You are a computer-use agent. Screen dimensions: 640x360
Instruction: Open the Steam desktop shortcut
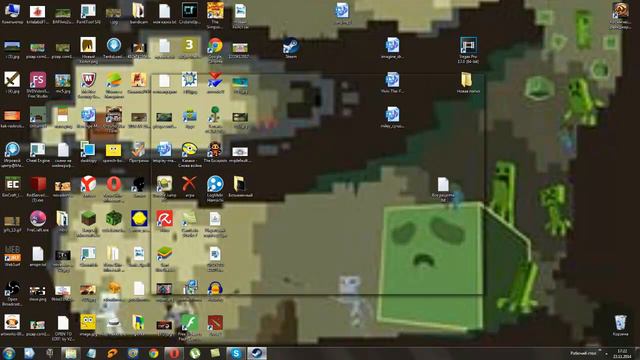pos(291,46)
